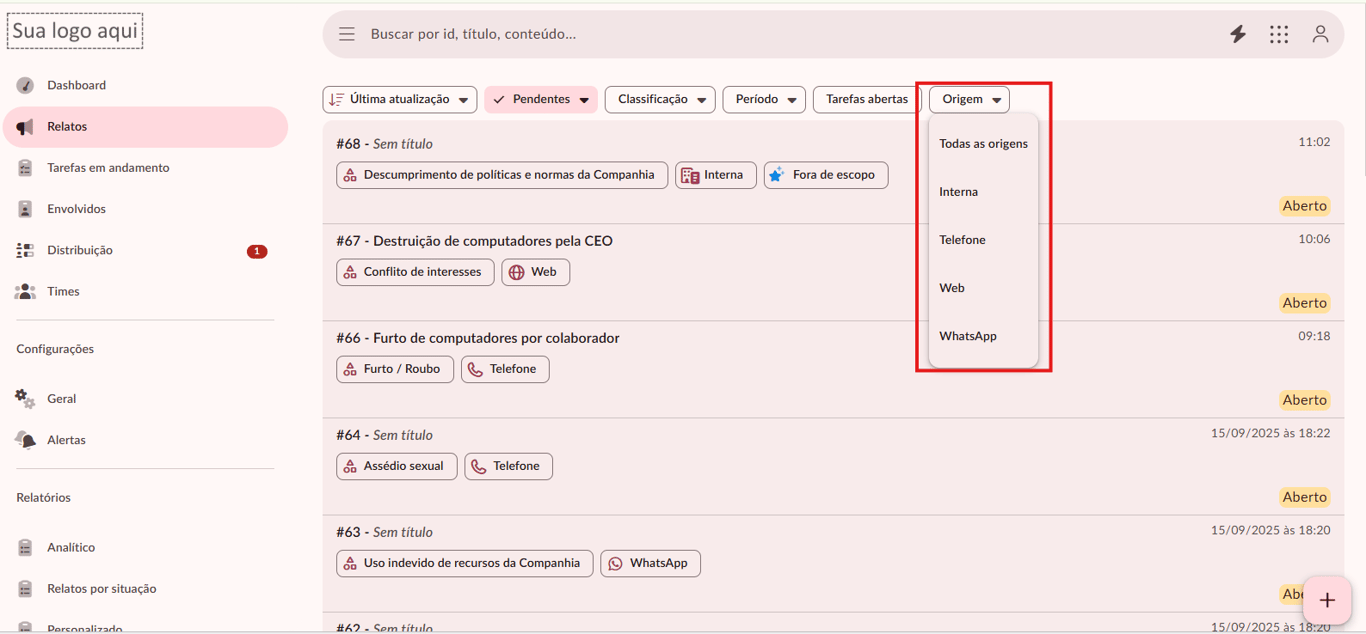Click the building icon on Interna tag

coord(689,175)
